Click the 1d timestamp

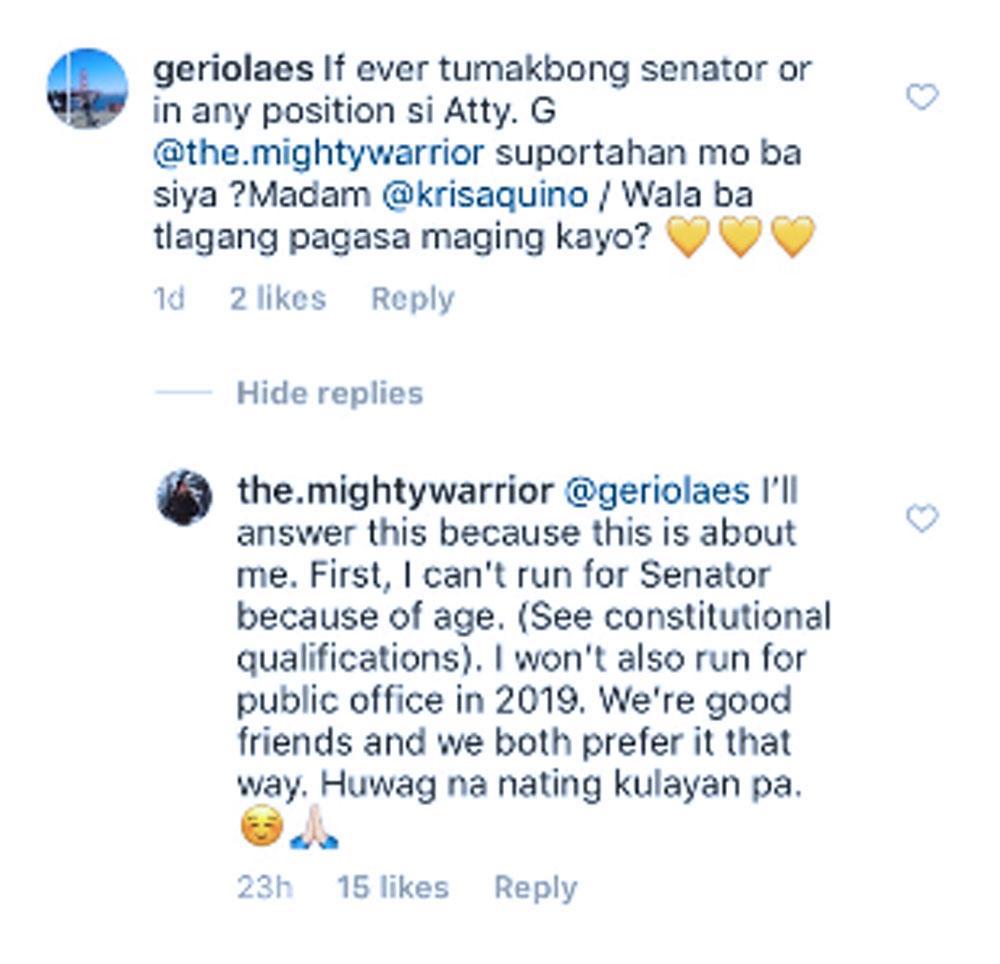coord(169,298)
